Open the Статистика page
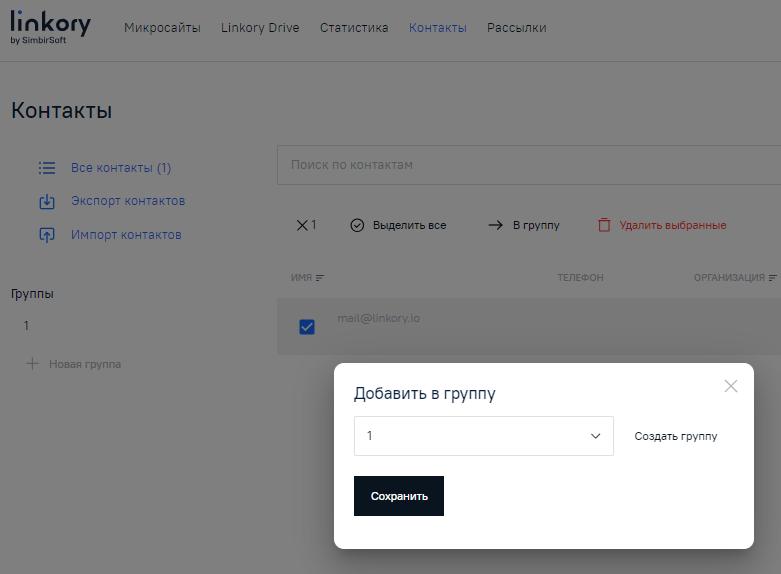Viewport: 781px width, 574px height. (x=354, y=28)
